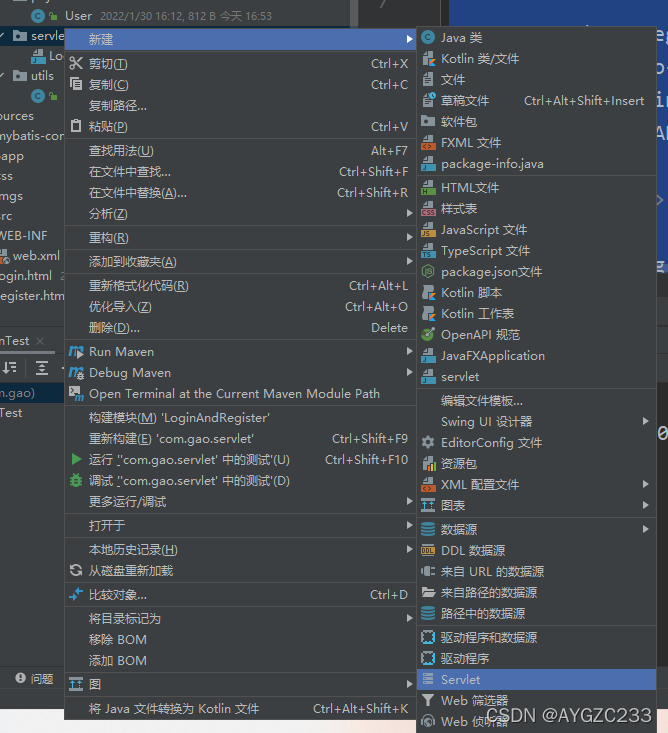Image resolution: width=668 pixels, height=733 pixels.
Task: Click the green run triangle icon
Action: coord(76,459)
